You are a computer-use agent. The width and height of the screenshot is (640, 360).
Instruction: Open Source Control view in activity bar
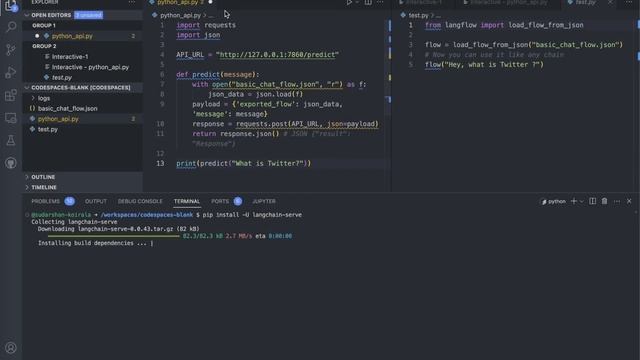tap(11, 49)
